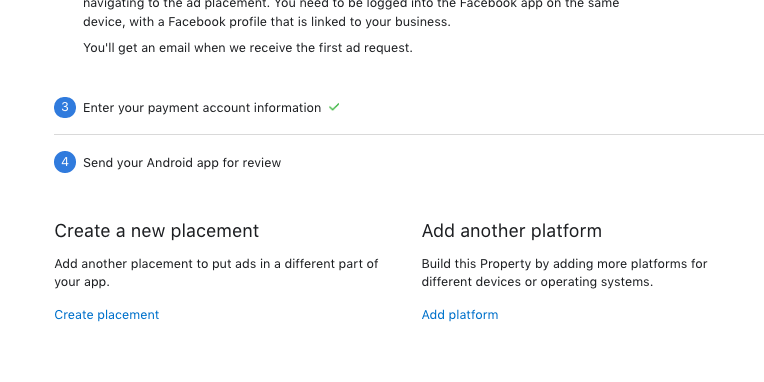The image size is (764, 382).
Task: Click the Add platform link
Action: [459, 315]
